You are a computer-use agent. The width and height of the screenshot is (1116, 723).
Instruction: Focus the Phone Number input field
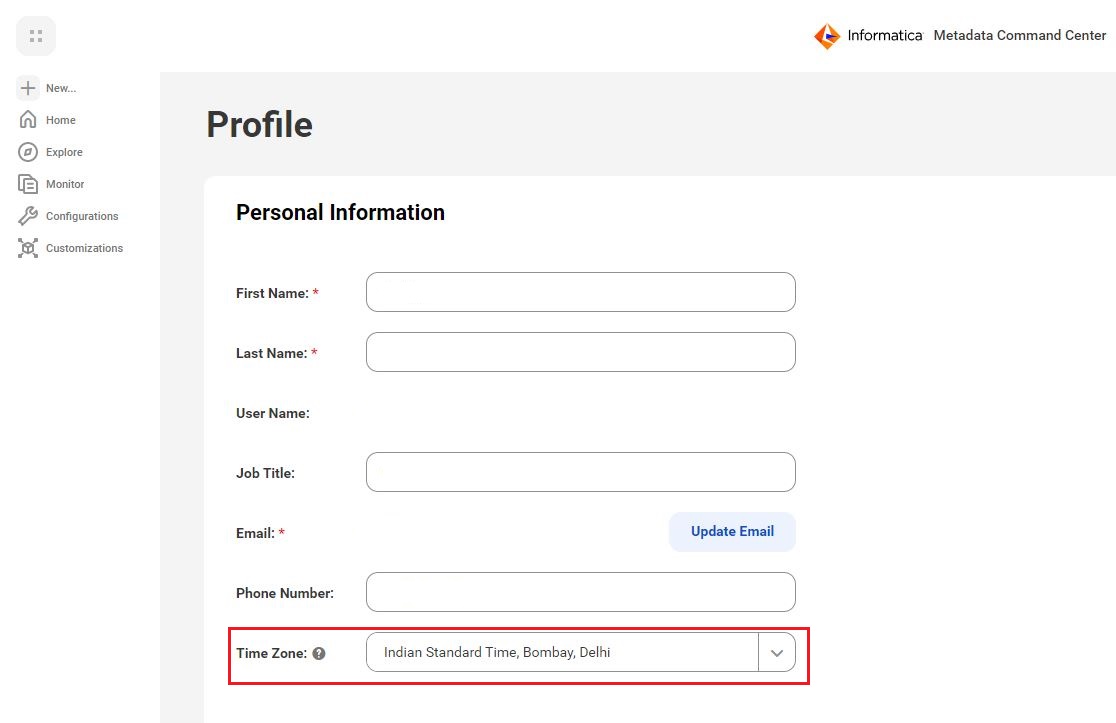tap(581, 592)
